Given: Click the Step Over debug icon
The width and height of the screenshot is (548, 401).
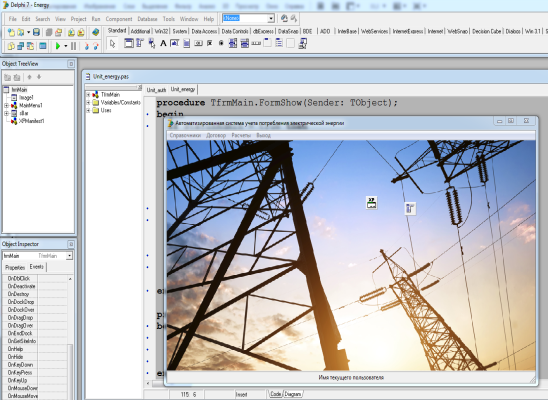Looking at the screenshot, I should click(96, 46).
